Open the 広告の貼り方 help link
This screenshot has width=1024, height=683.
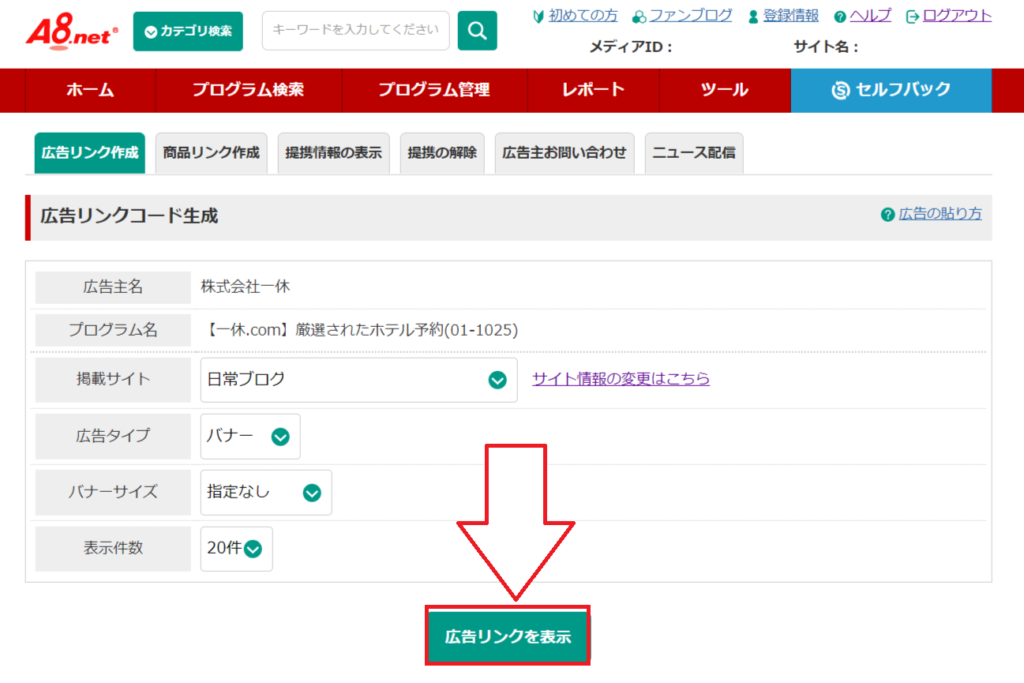940,214
